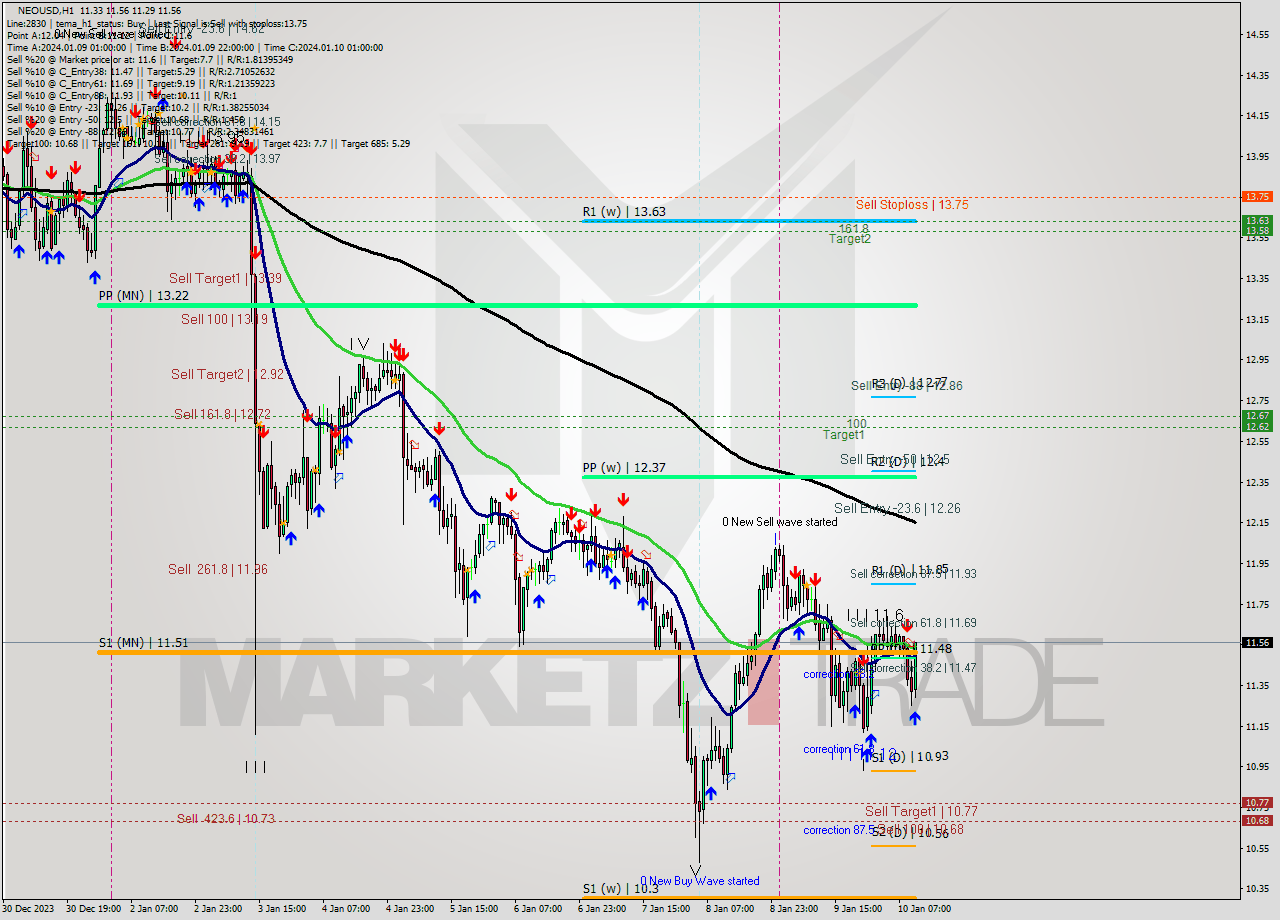Select the 'Sell %20 @ Market price' row

point(150,59)
